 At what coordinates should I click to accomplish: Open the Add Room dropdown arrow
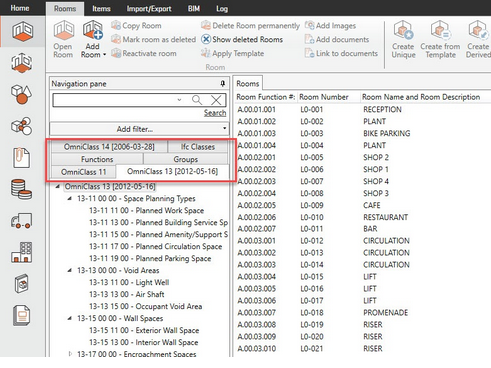(x=104, y=54)
